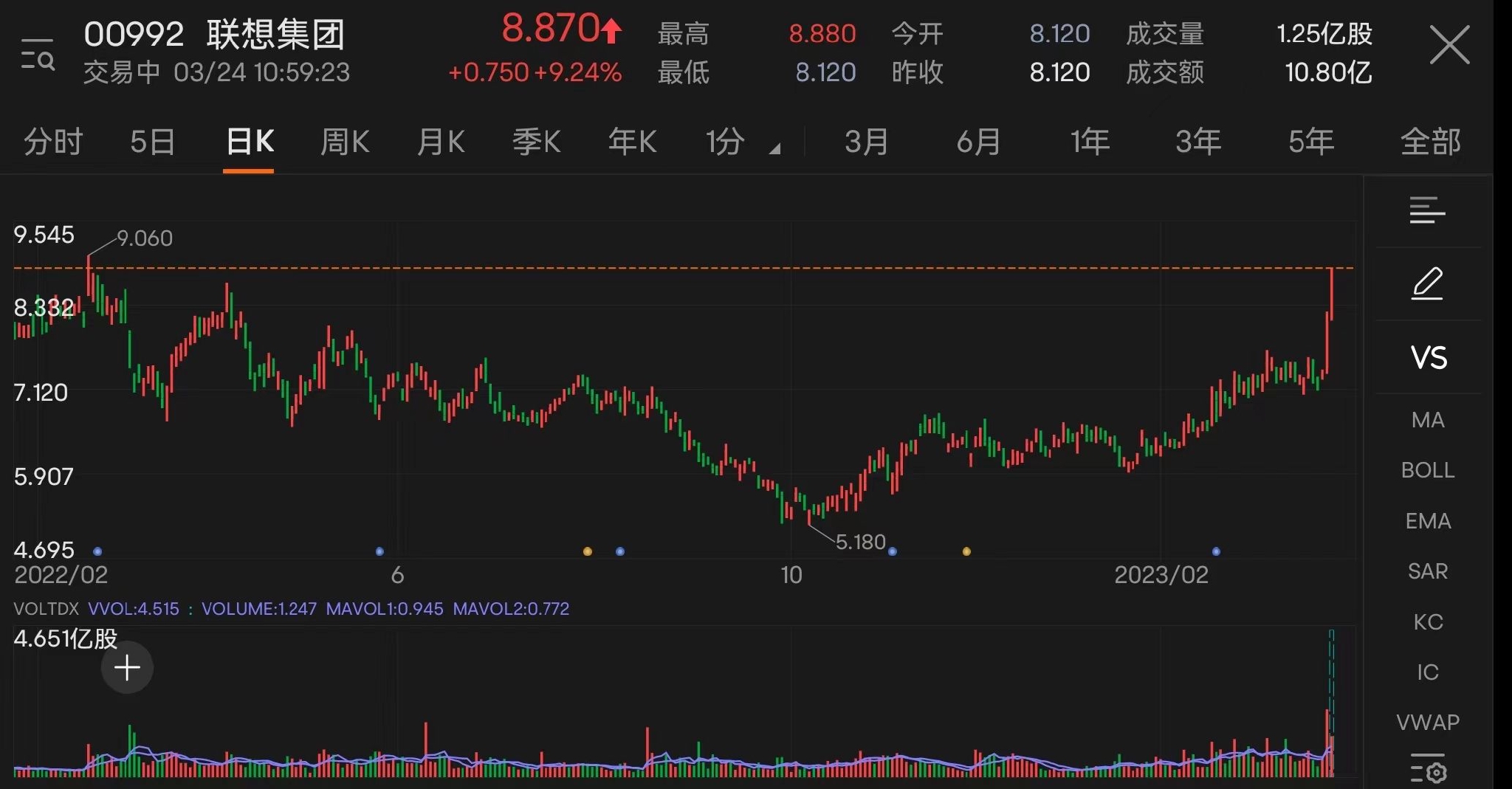Set range to 3月
Screen dimensions: 1512x789
pos(867,141)
